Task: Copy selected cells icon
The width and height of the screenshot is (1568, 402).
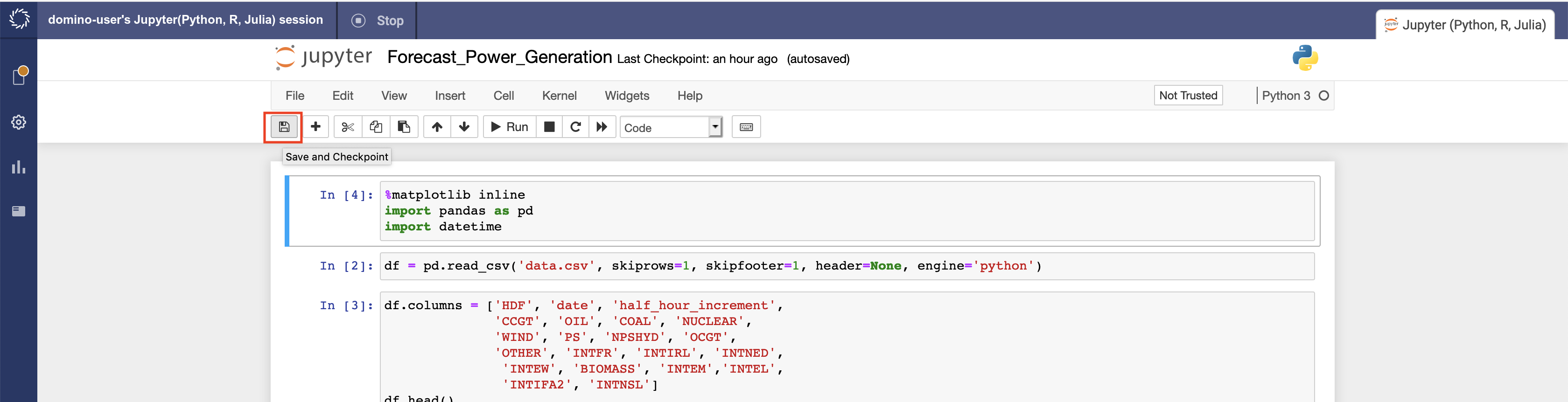Action: click(376, 127)
